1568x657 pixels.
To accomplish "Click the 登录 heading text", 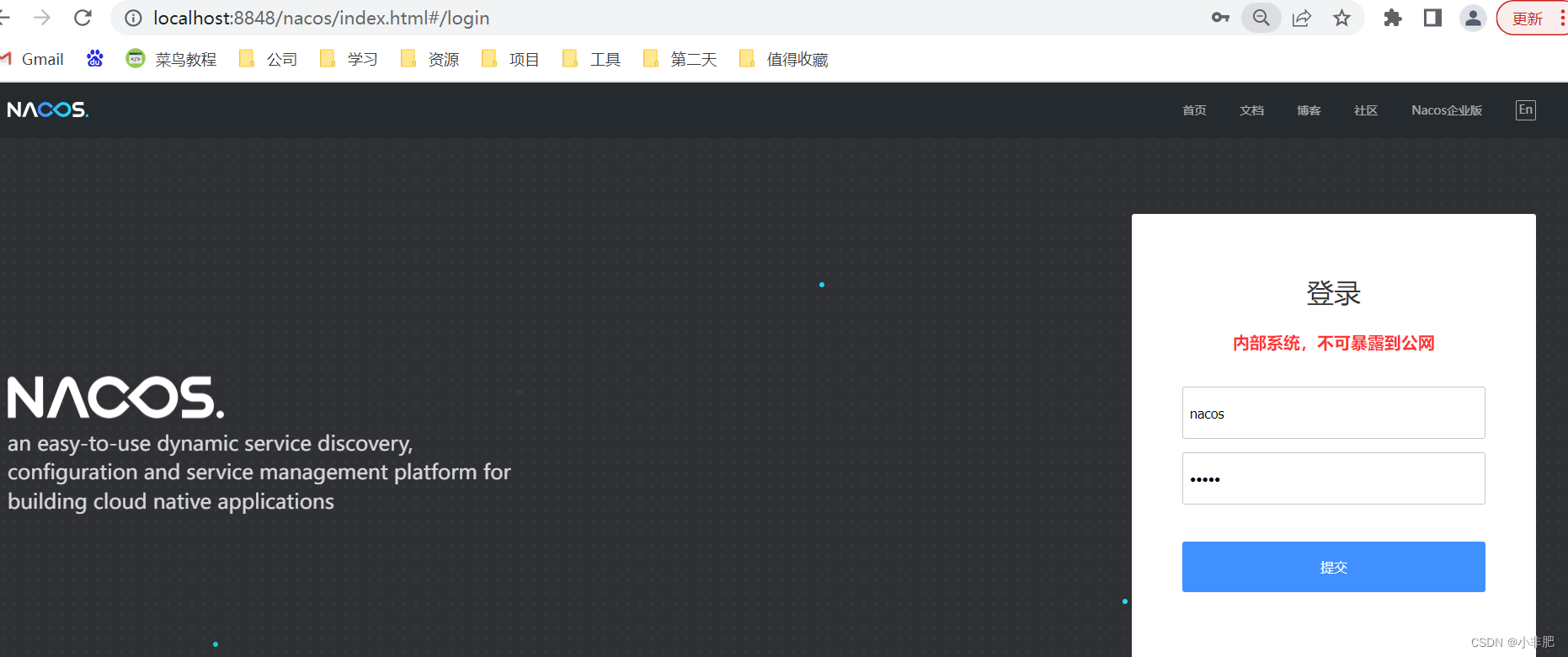I will pos(1333,293).
